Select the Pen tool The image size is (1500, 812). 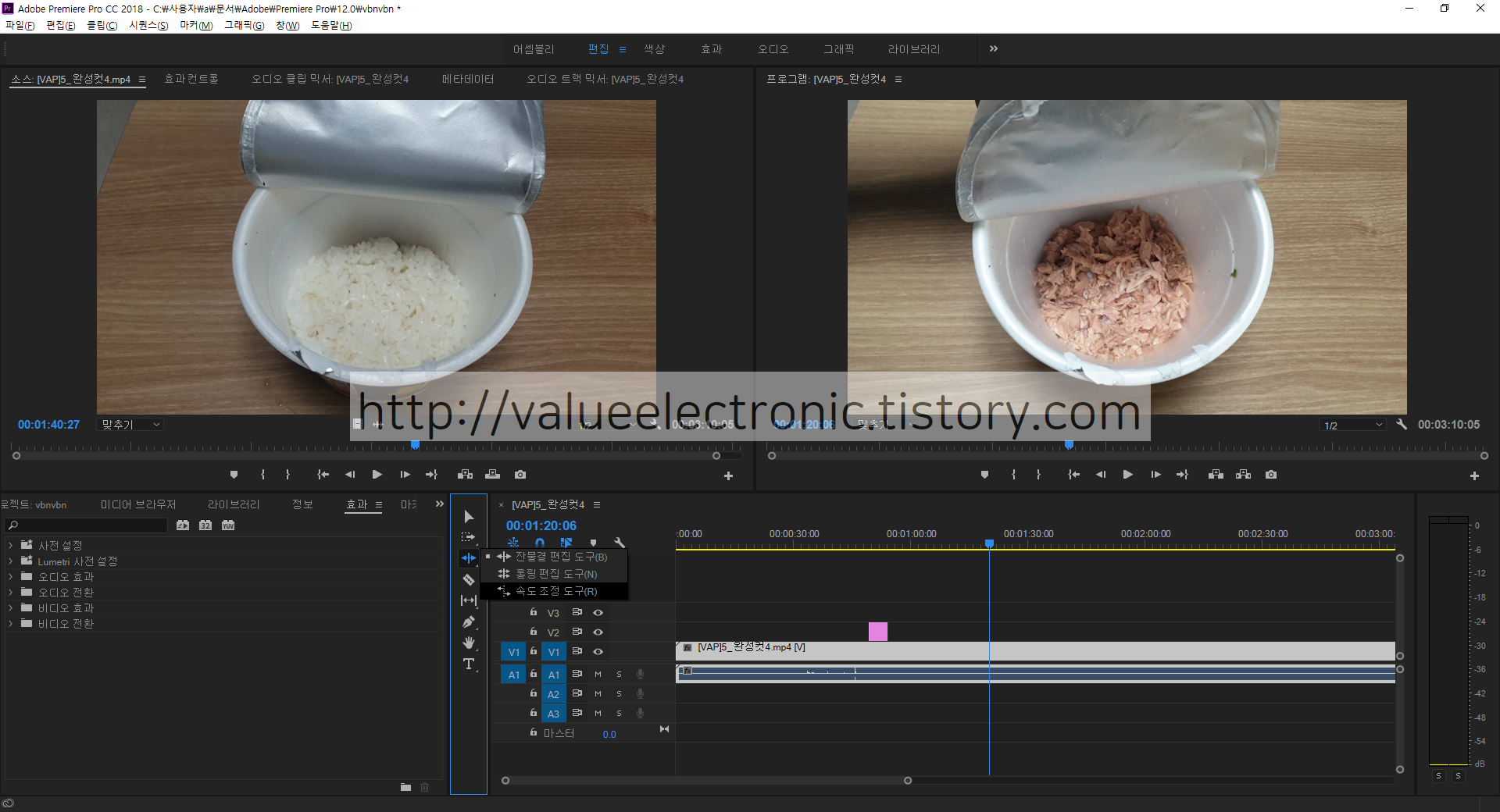tap(469, 622)
